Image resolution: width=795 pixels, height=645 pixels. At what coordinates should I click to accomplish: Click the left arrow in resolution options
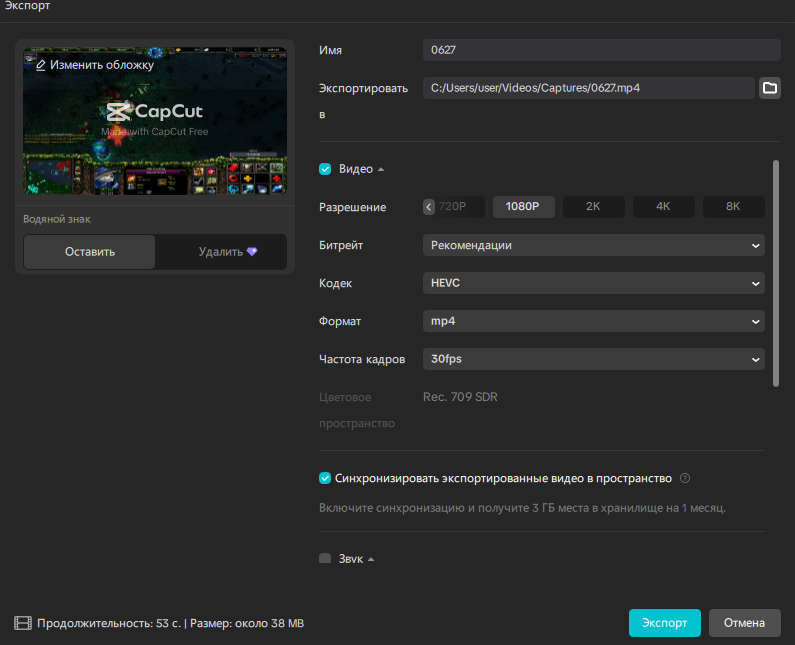(x=429, y=207)
